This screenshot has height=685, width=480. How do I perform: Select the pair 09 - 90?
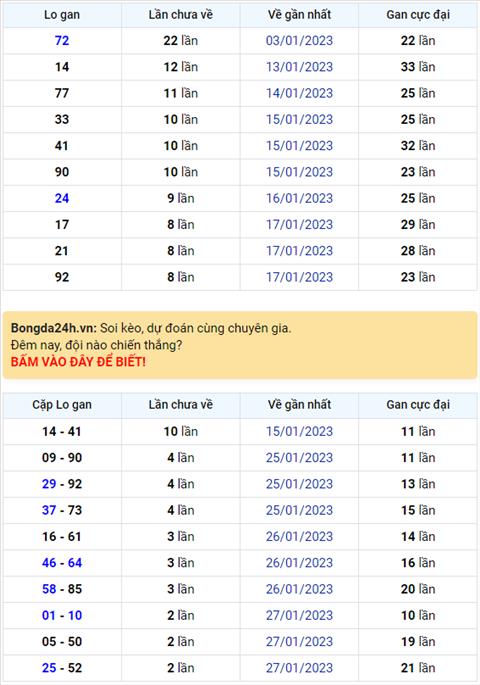pos(62,458)
